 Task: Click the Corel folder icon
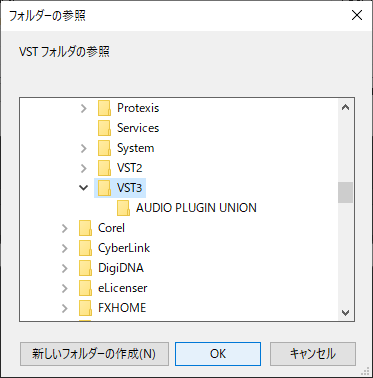tap(85, 228)
